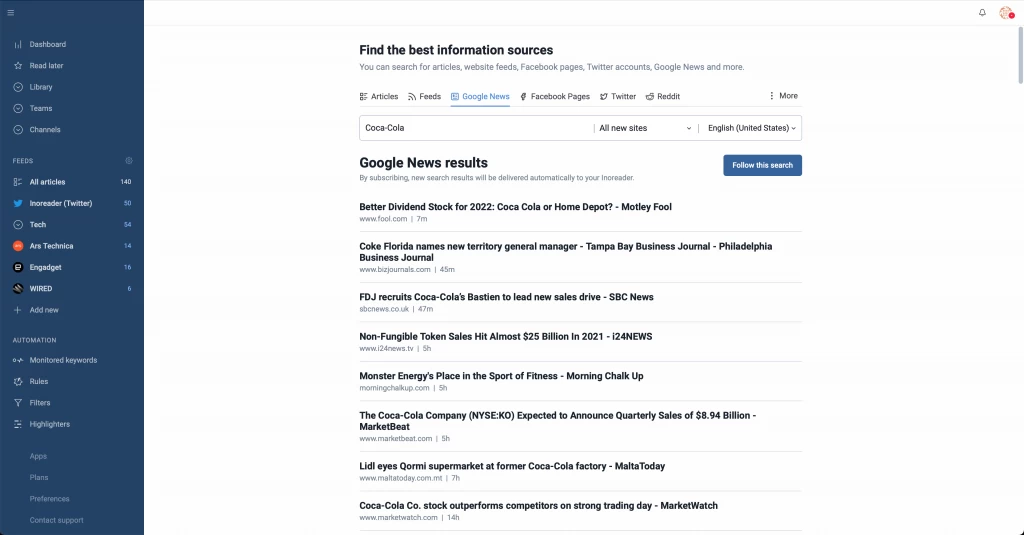Image resolution: width=1024 pixels, height=535 pixels.
Task: Click the Read later star icon
Action: pos(18,66)
